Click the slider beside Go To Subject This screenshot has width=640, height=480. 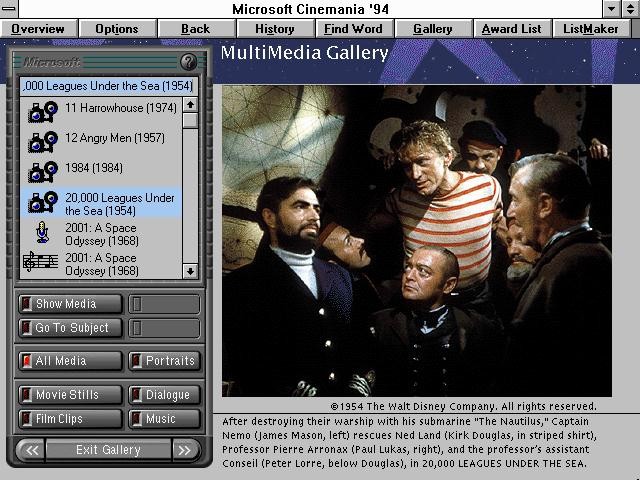coord(164,328)
